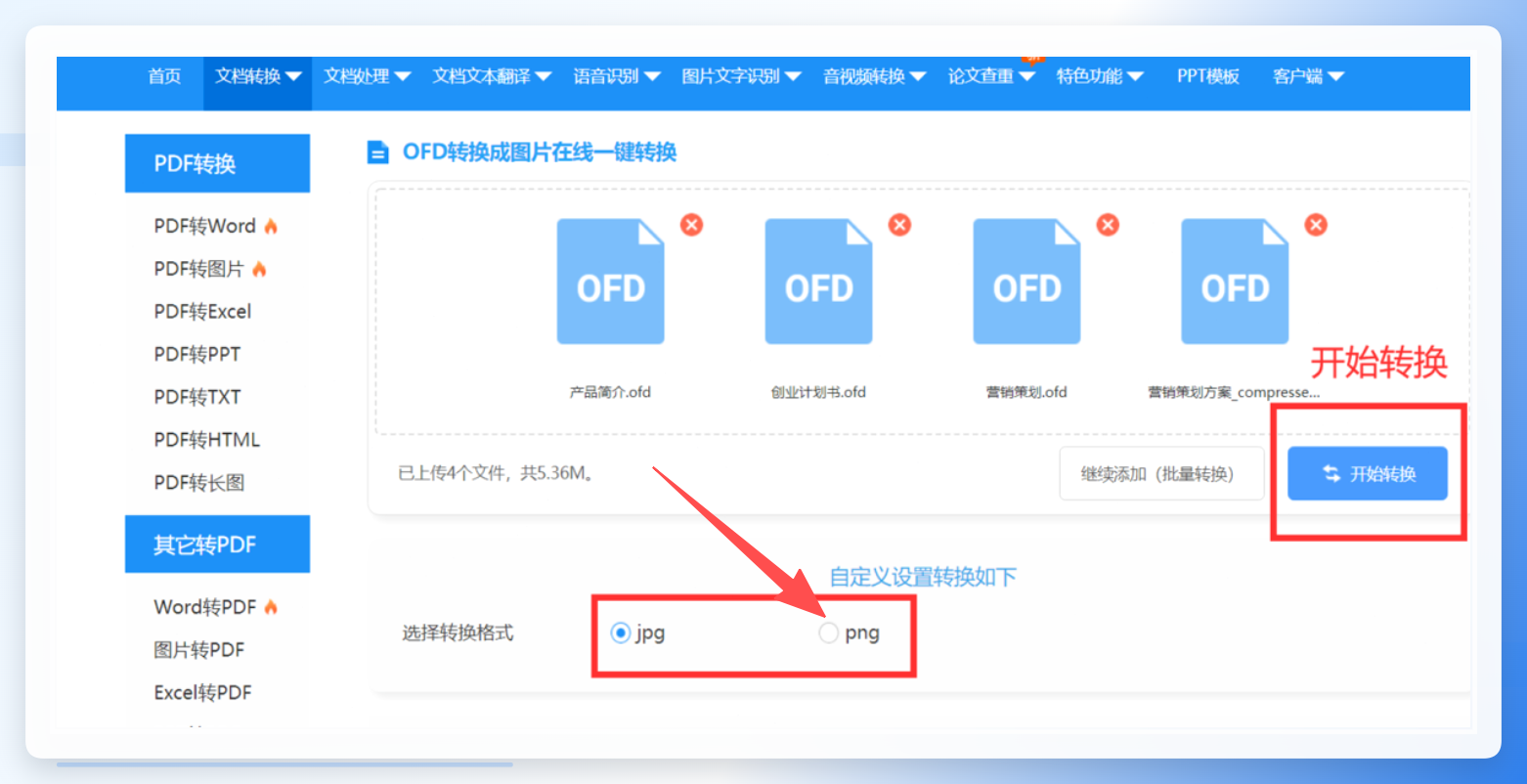The width and height of the screenshot is (1527, 784).
Task: Open the PPT模板 menu item
Action: [1208, 76]
